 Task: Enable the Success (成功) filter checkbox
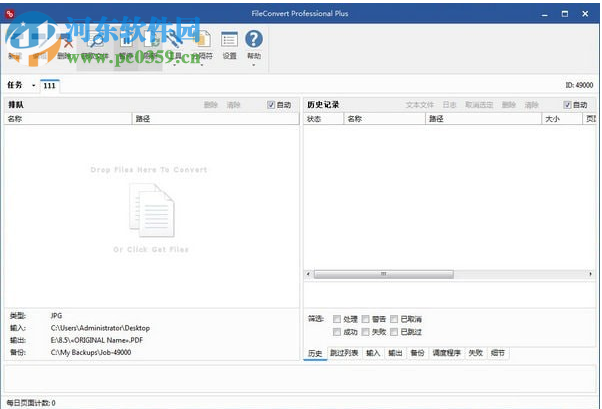click(x=337, y=332)
